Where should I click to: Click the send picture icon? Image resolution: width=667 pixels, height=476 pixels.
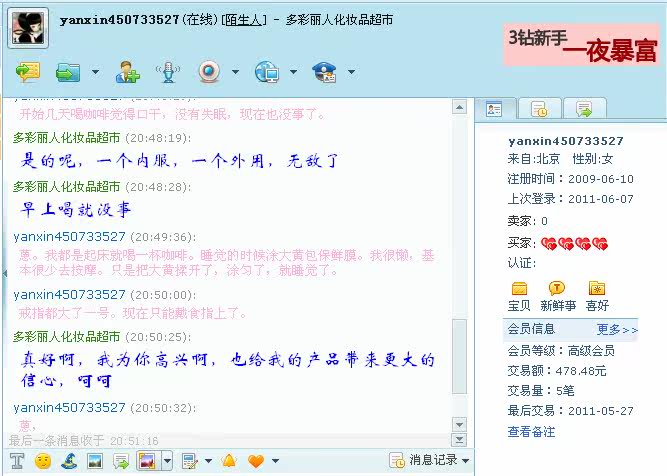94,461
